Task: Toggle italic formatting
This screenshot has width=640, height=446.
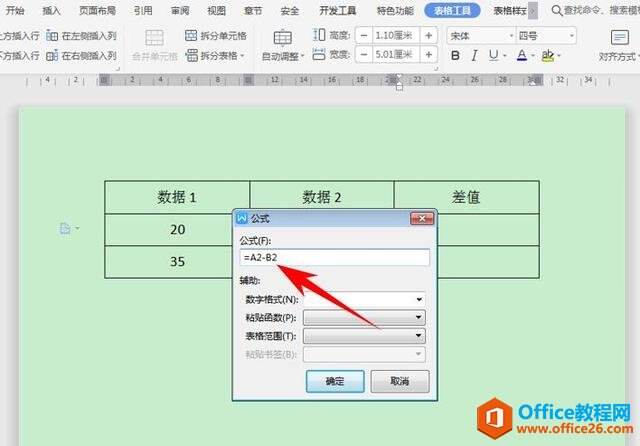Action: click(x=474, y=55)
